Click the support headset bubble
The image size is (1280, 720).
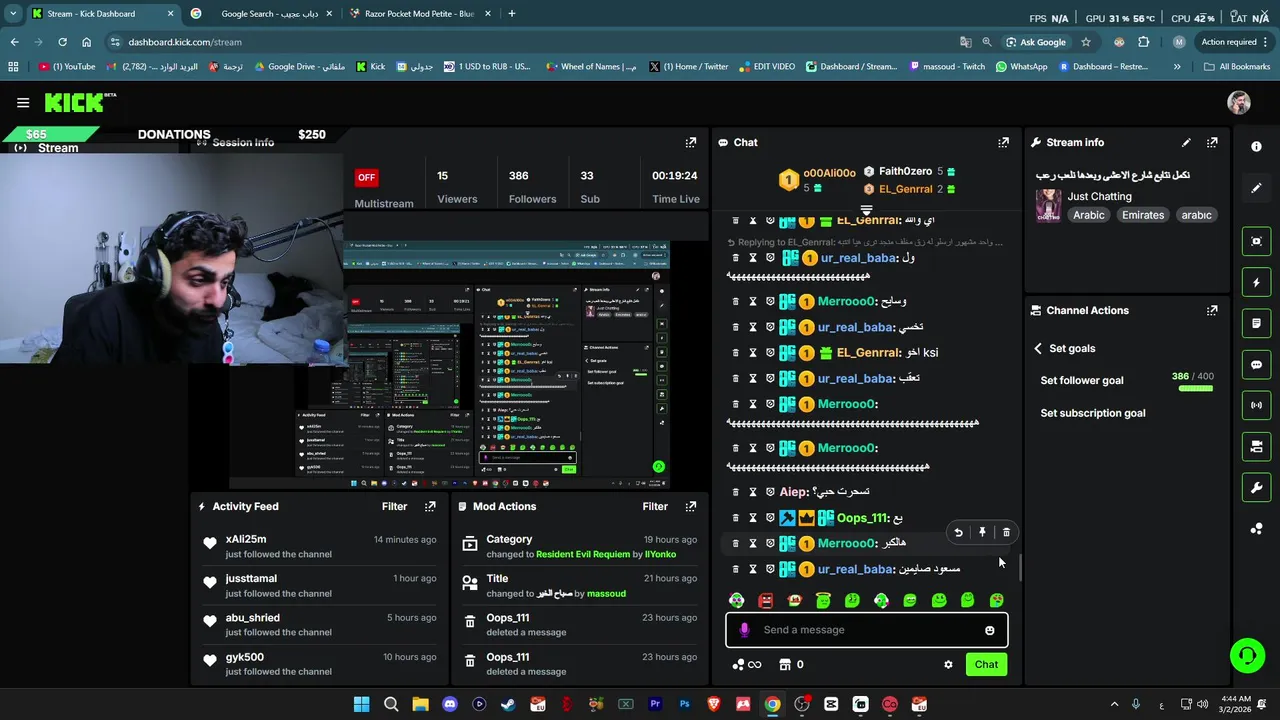point(1247,656)
